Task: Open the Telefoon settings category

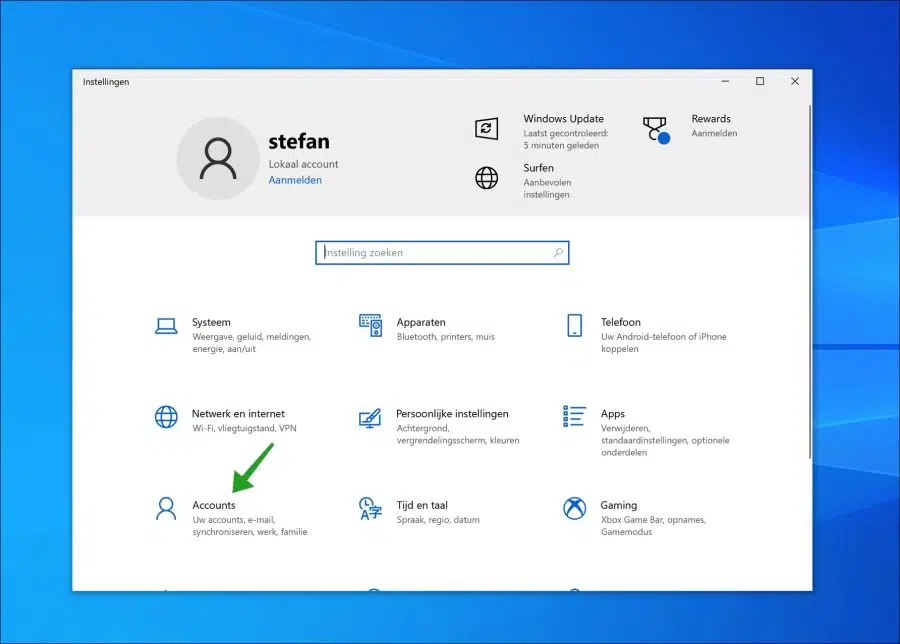Action: (x=646, y=334)
